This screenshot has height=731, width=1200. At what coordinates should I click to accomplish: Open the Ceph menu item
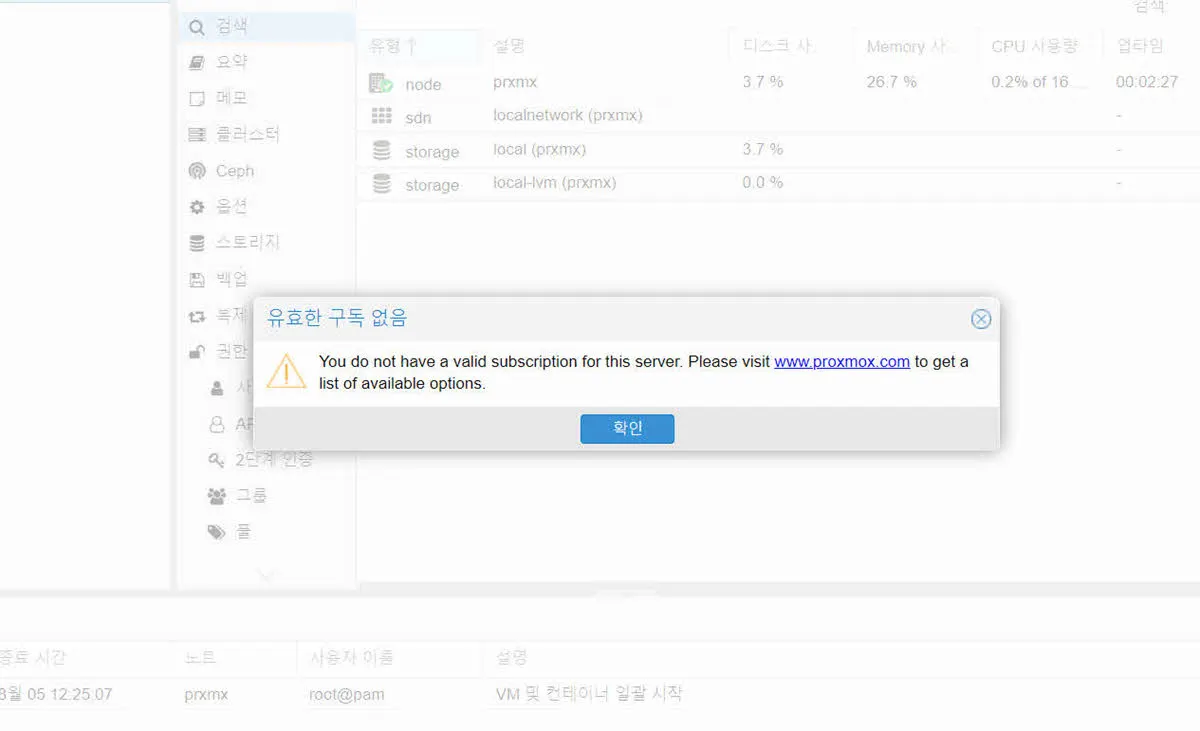click(266, 171)
